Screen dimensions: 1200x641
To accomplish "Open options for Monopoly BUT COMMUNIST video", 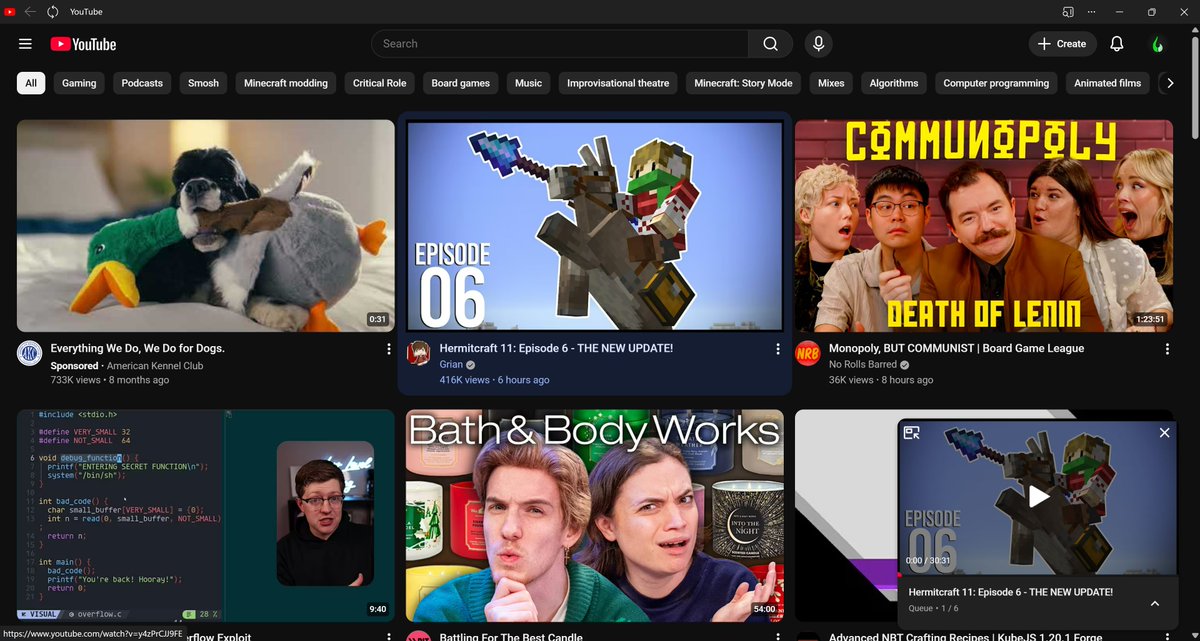I will coord(1167,349).
